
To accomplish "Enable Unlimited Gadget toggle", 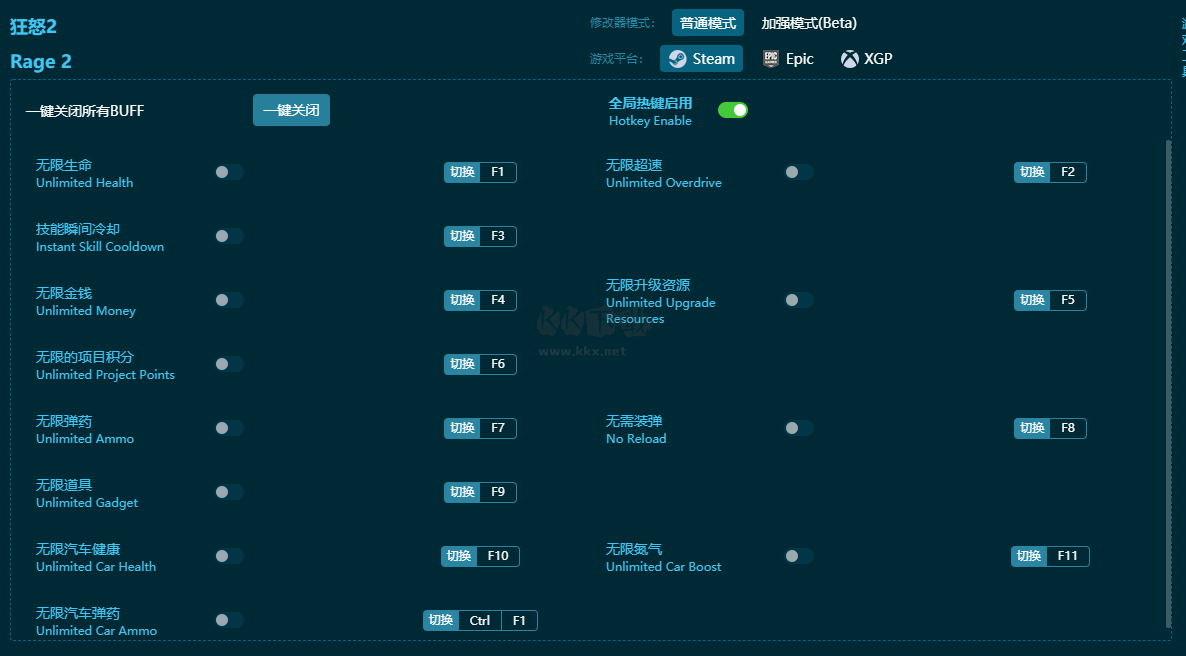I will click(x=228, y=492).
